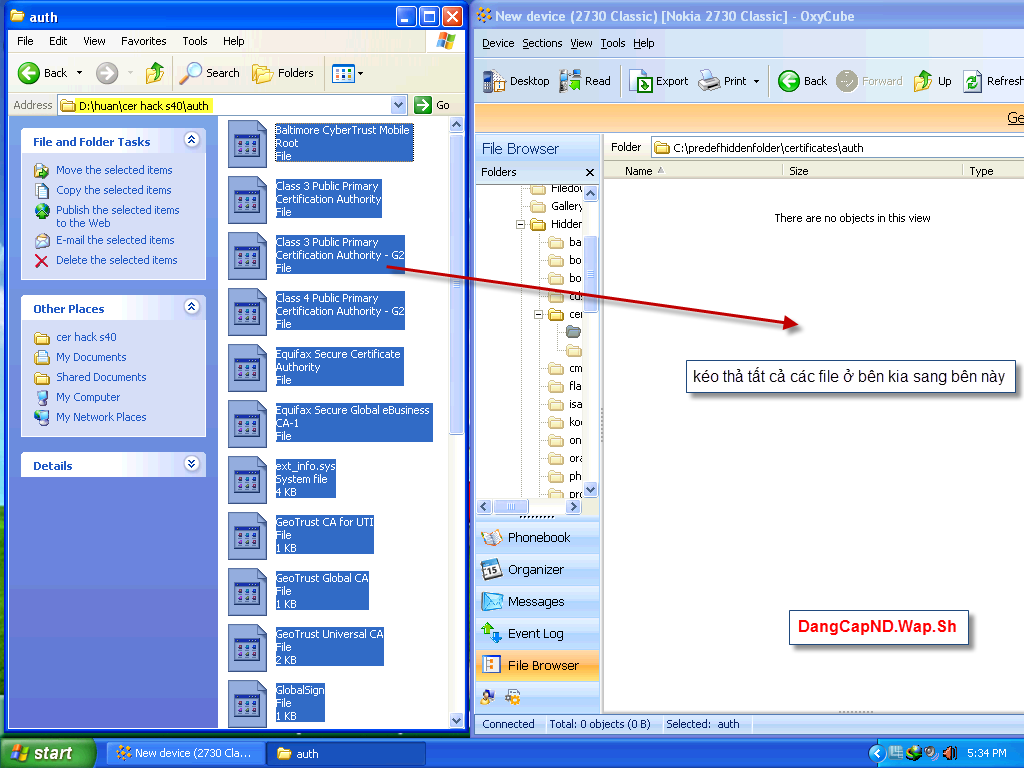Open My Network Places in Other Places

(x=101, y=417)
